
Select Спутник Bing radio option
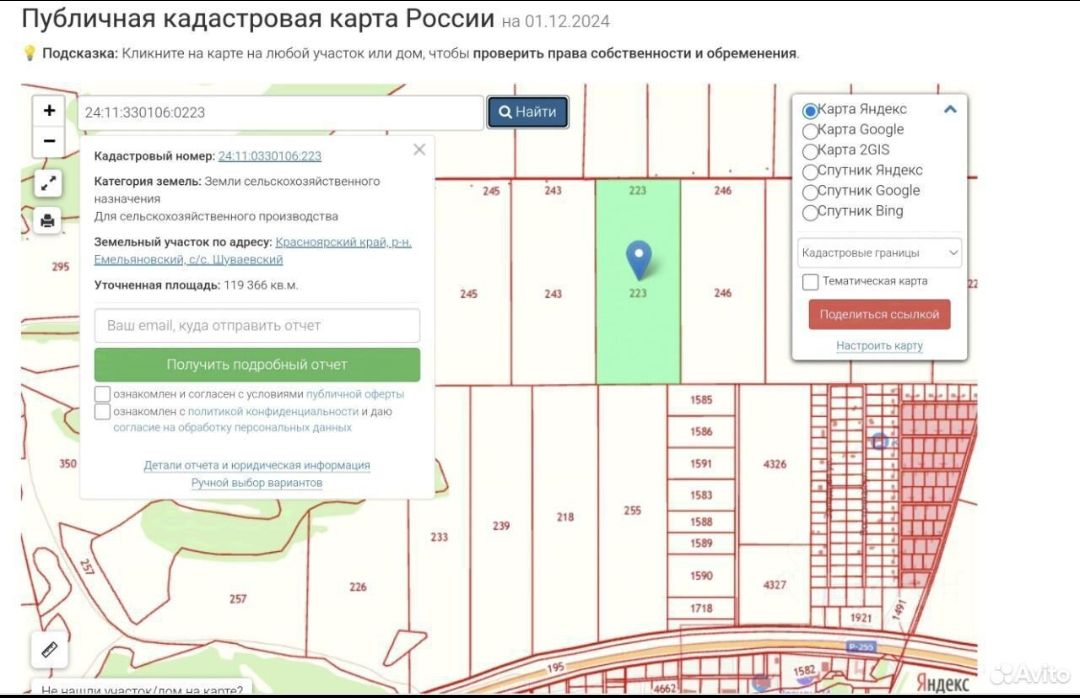[x=810, y=212]
